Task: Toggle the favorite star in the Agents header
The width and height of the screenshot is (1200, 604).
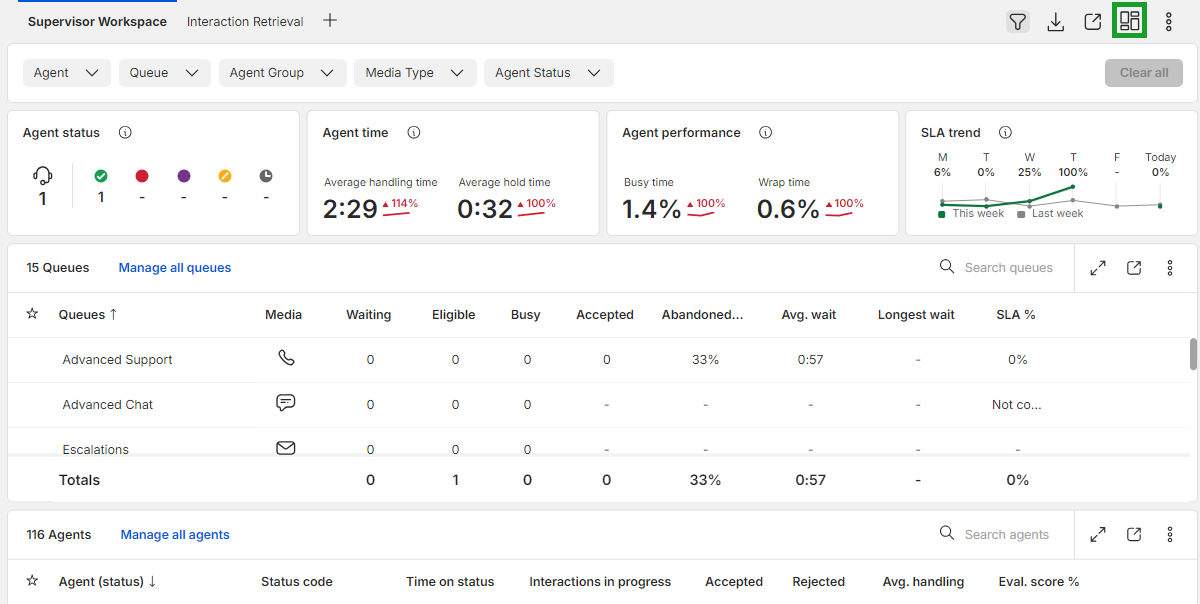Action: (x=32, y=581)
